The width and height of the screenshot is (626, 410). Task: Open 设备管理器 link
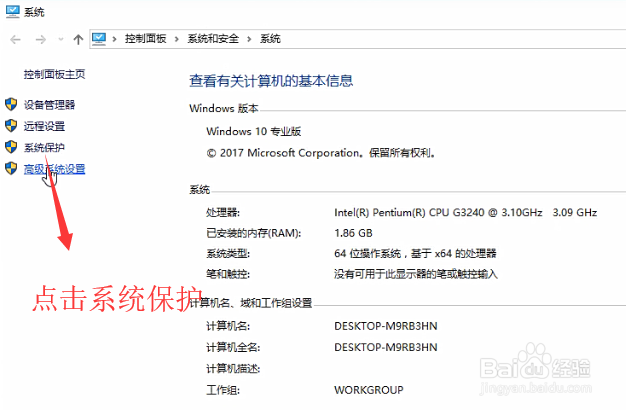tap(50, 105)
